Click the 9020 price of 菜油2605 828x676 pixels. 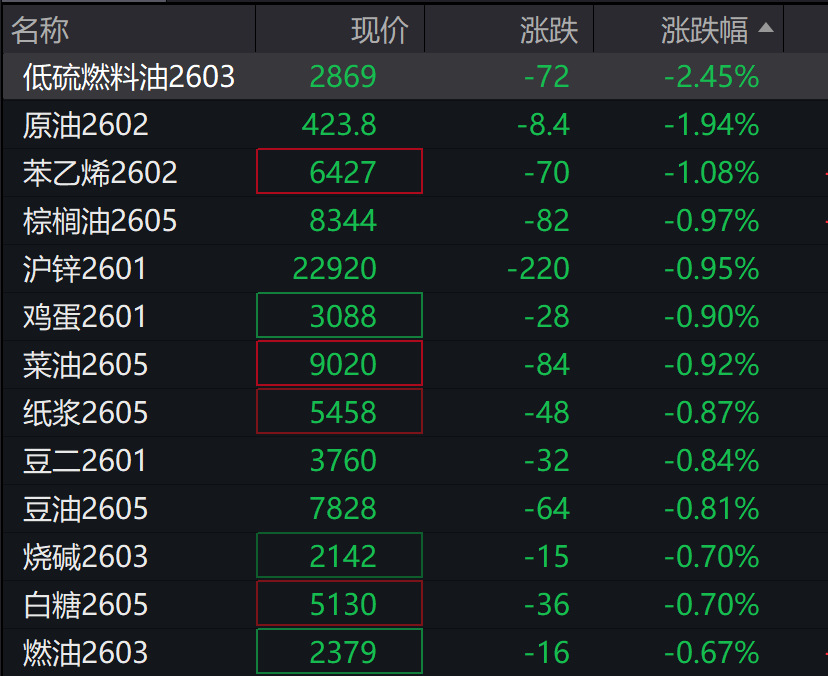click(x=340, y=364)
